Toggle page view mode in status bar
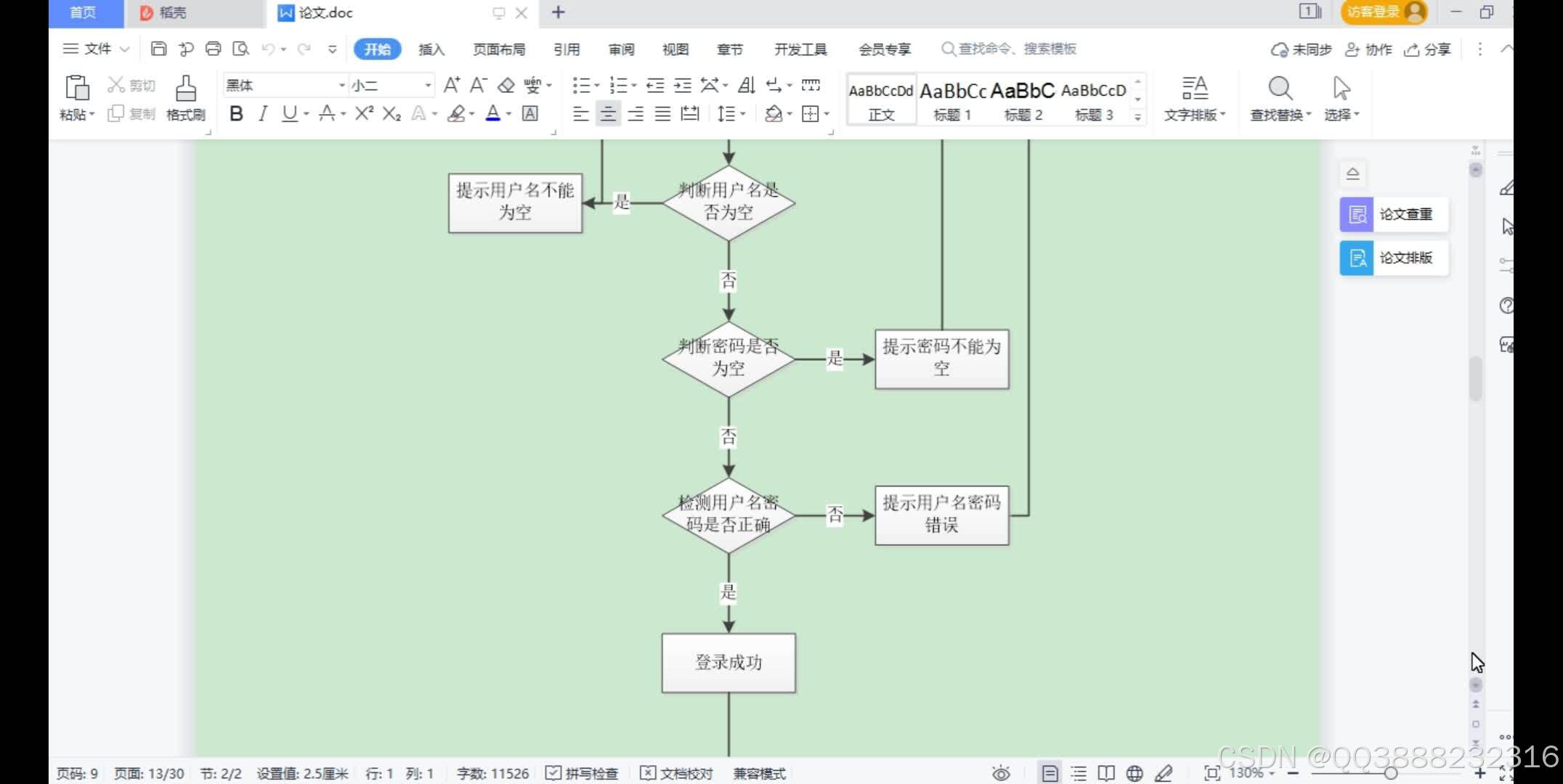 [x=1050, y=773]
